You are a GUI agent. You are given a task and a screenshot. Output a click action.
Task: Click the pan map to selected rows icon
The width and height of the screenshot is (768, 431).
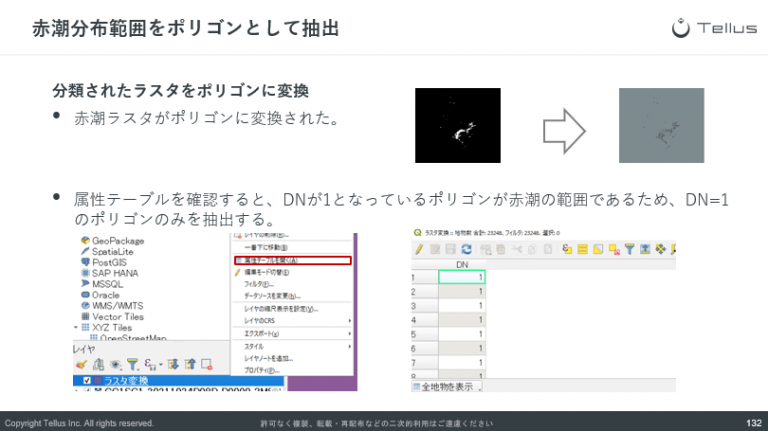661,249
